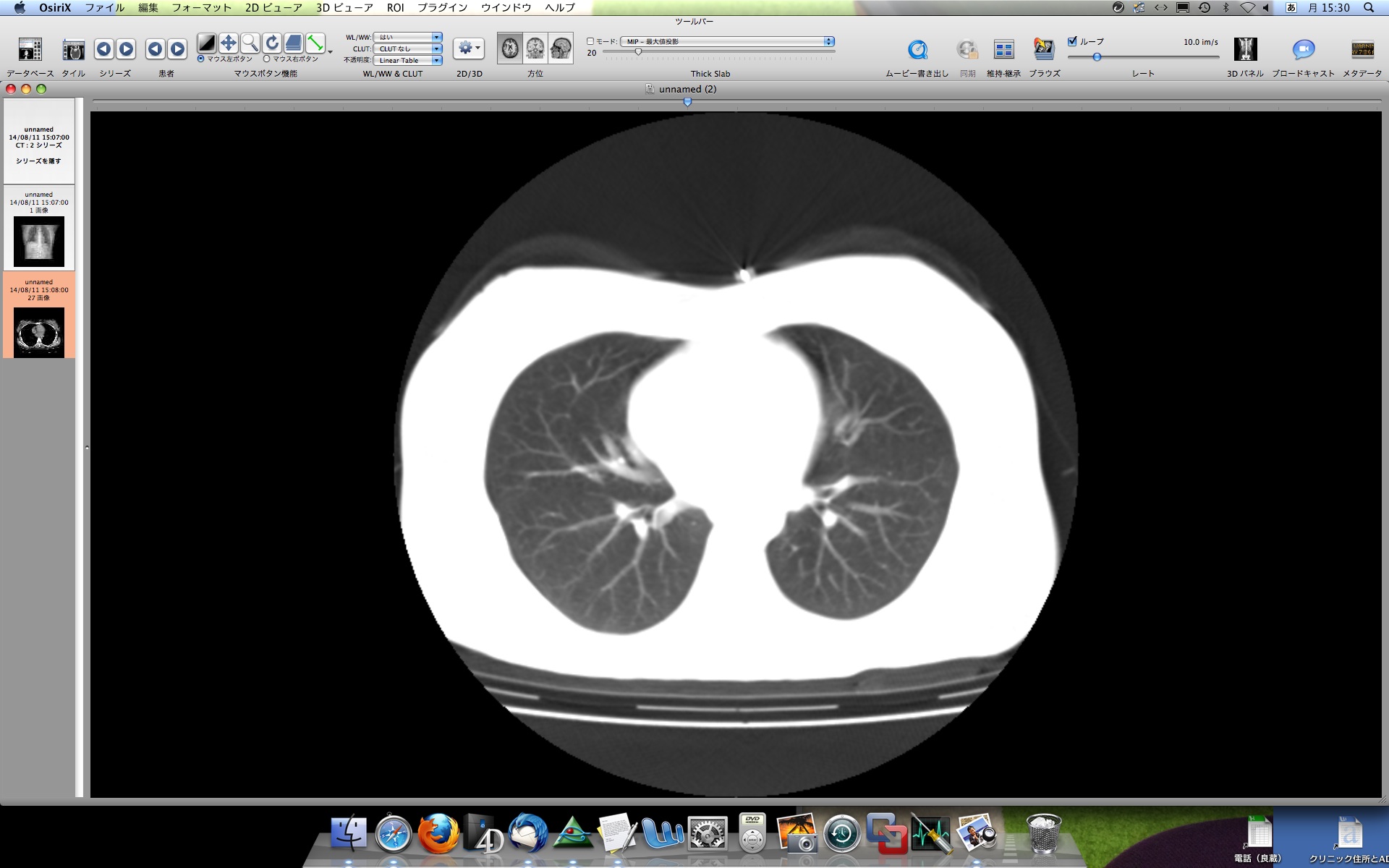
Task: Go to previous patient arrow
Action: tap(155, 49)
